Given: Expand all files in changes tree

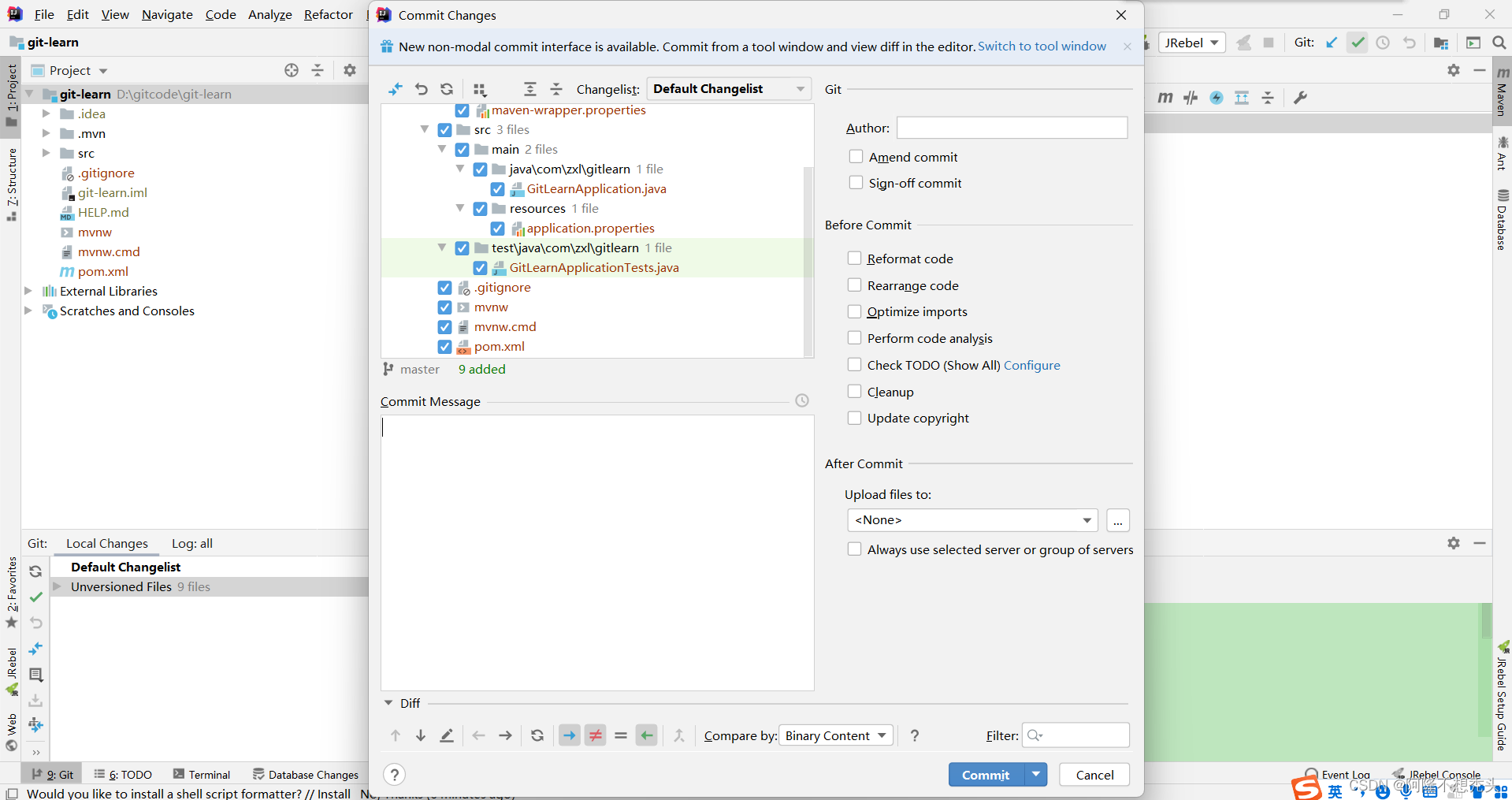Looking at the screenshot, I should pyautogui.click(x=530, y=89).
